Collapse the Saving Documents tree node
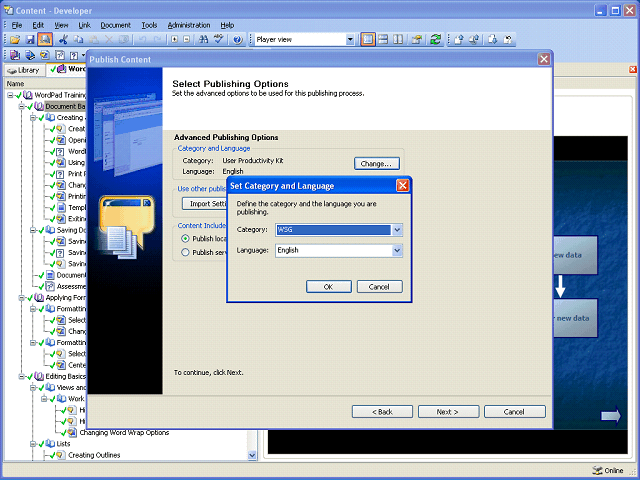The image size is (640, 480). pos(33,230)
